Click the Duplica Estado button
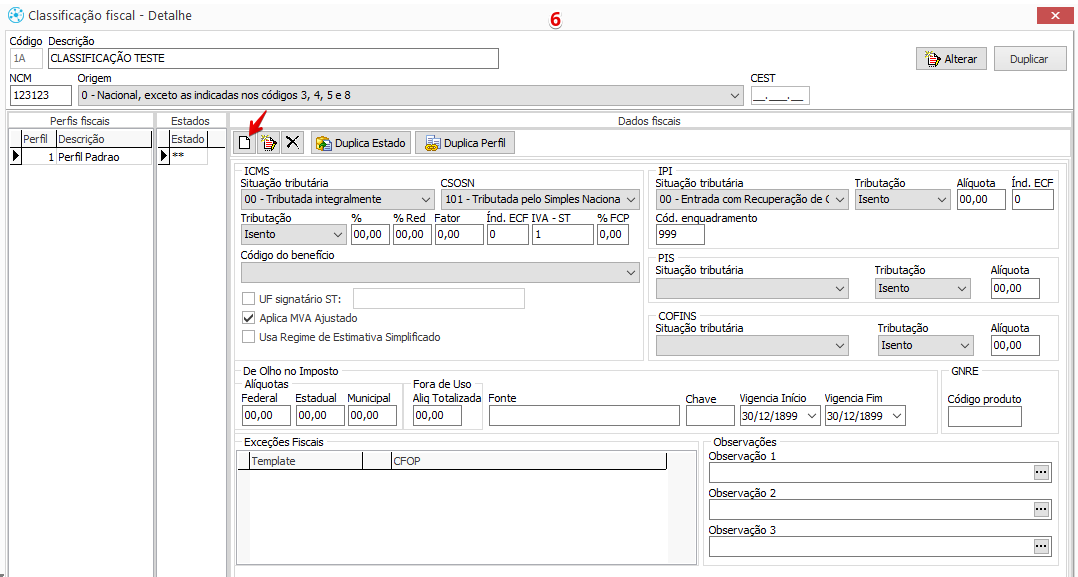 (361, 143)
